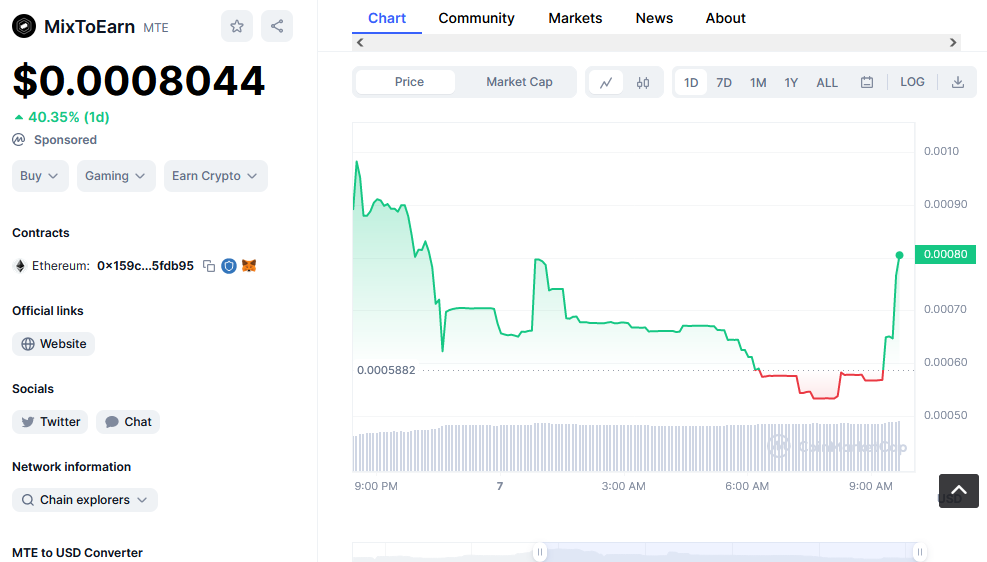This screenshot has height=562, width=987.
Task: Click the tab strip horizontal scrollbar
Action: tap(657, 42)
